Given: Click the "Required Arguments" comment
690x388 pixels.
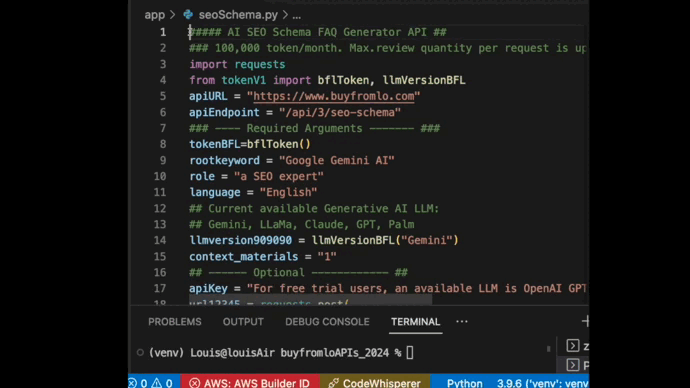Looking at the screenshot, I should click(x=305, y=128).
